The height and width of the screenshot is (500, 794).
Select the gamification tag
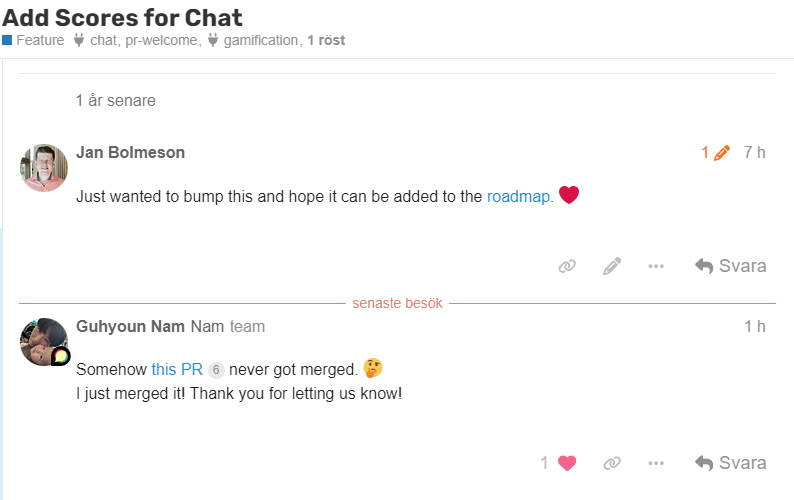tap(261, 41)
